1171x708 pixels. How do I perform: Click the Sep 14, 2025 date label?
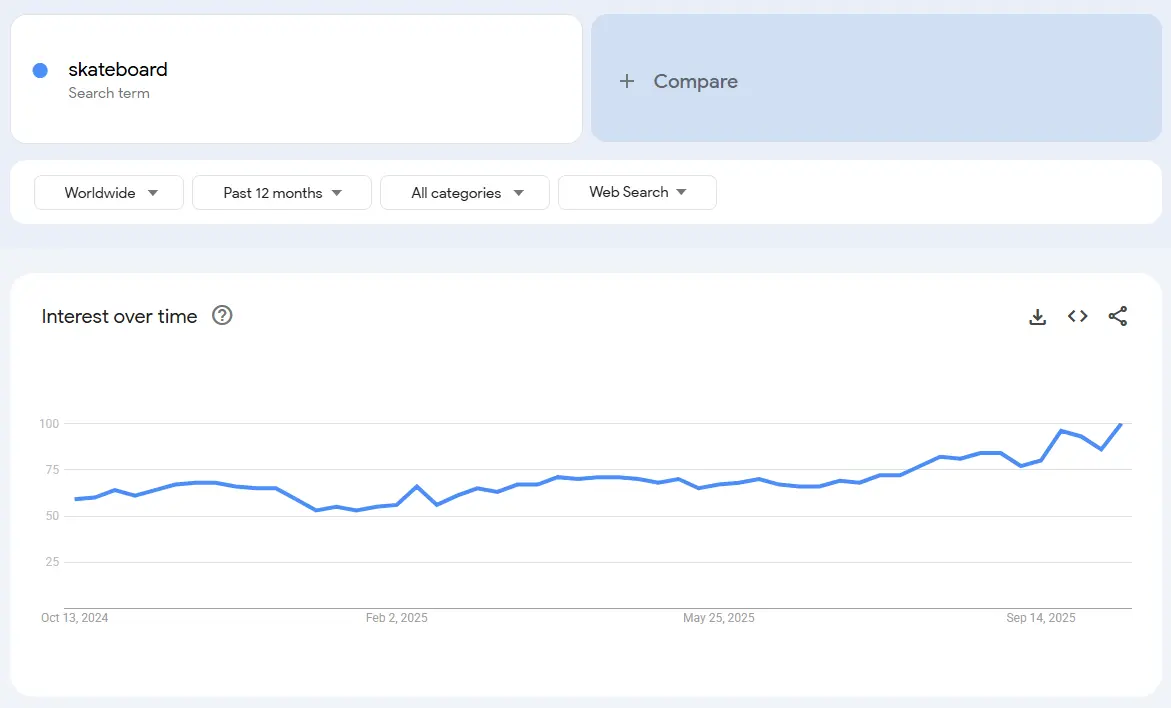pyautogui.click(x=1040, y=618)
